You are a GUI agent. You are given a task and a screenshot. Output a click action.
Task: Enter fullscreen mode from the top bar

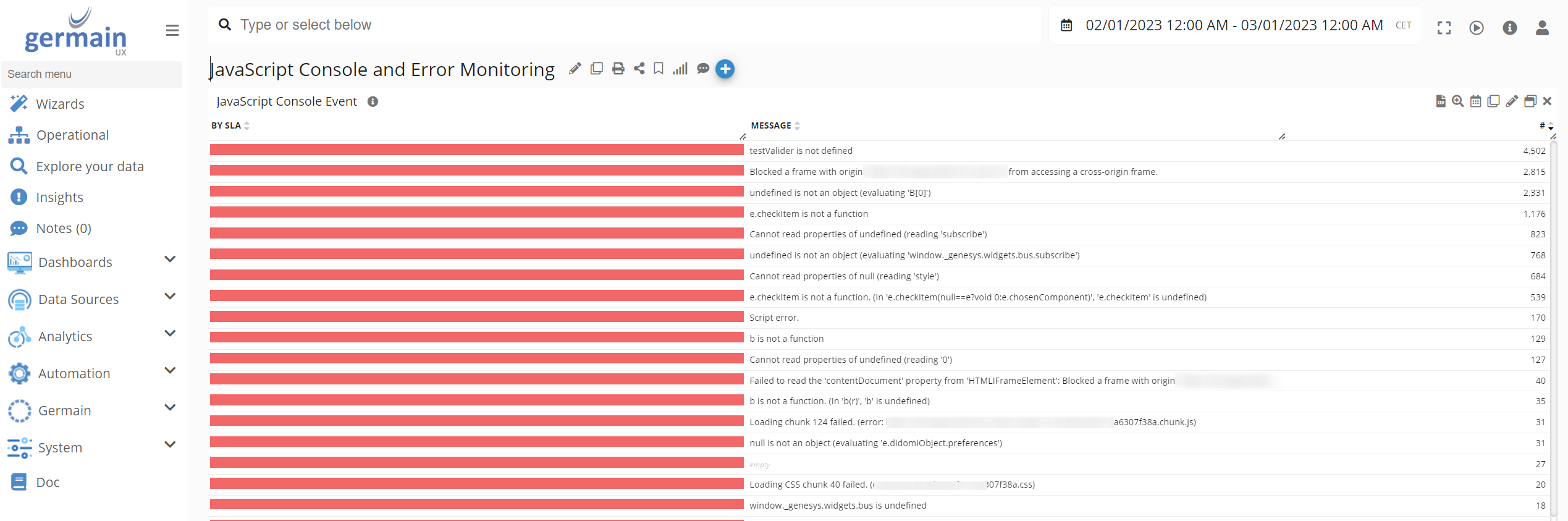coord(1444,28)
